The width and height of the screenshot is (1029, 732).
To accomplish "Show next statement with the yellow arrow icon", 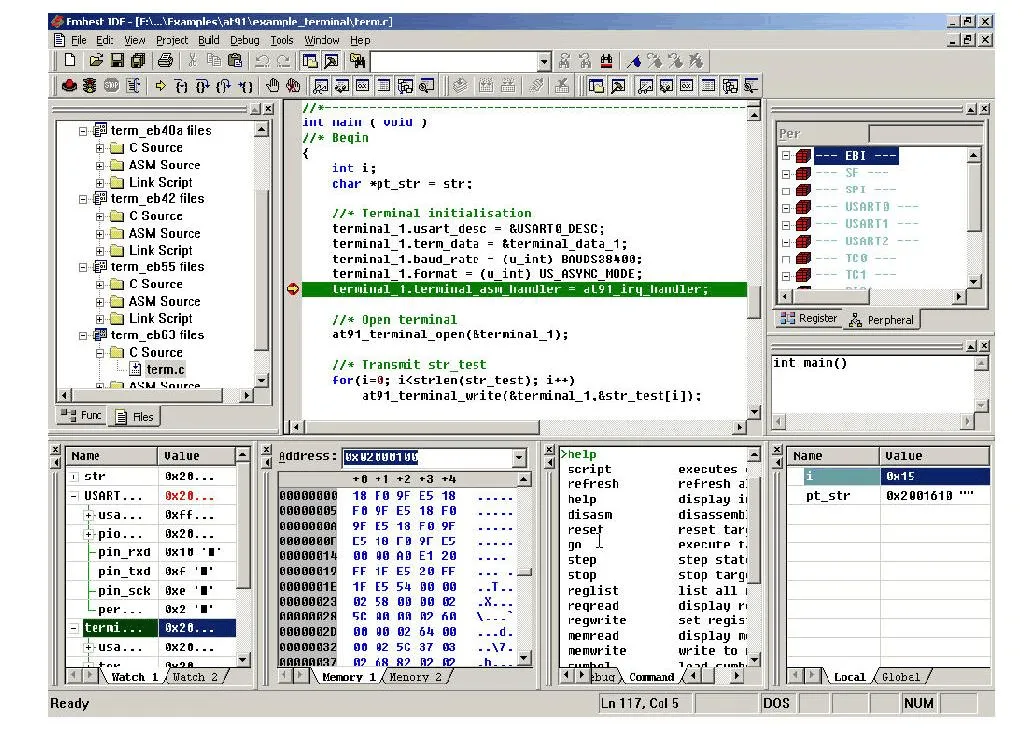I will 161,85.
